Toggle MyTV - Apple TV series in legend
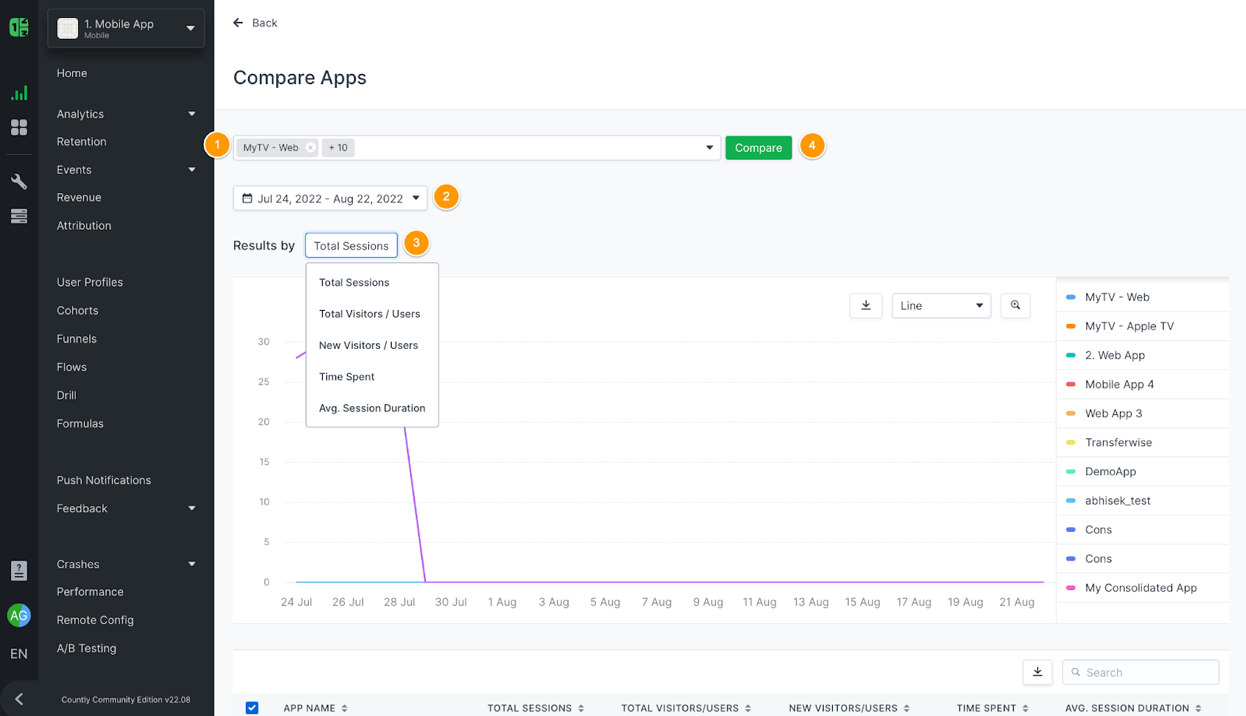 pyautogui.click(x=1143, y=326)
